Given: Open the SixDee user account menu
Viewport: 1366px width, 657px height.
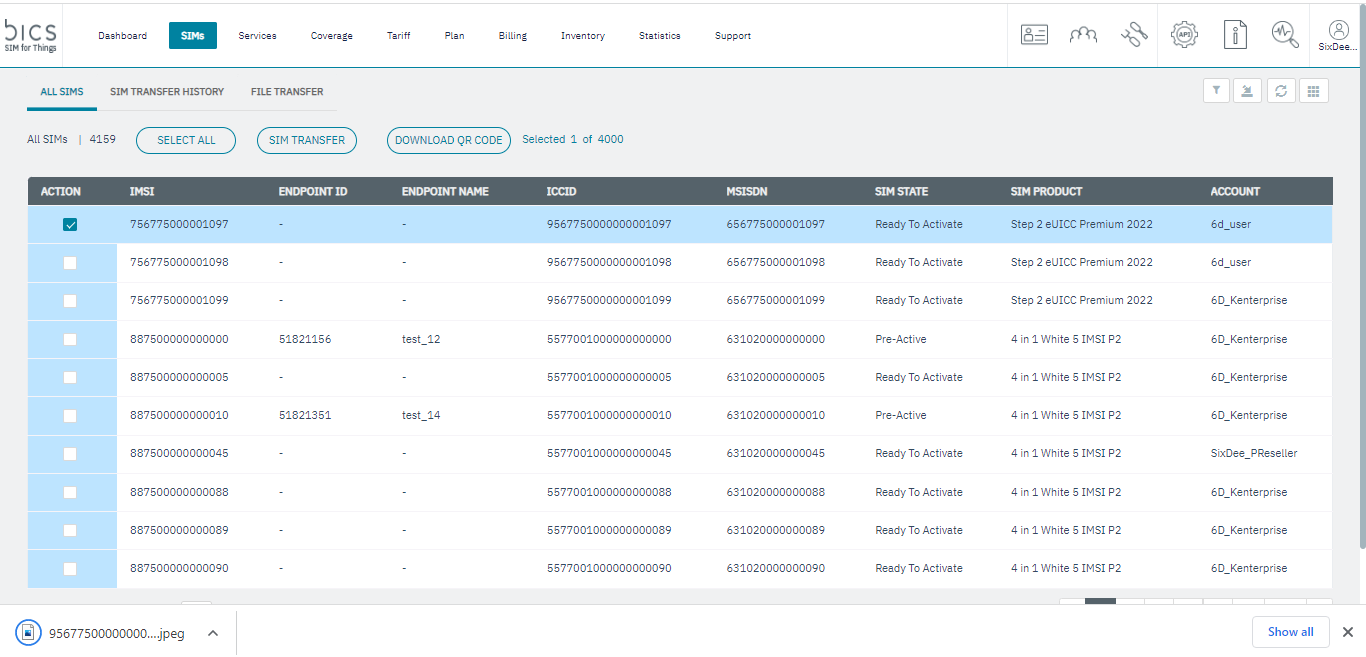Looking at the screenshot, I should 1338,36.
